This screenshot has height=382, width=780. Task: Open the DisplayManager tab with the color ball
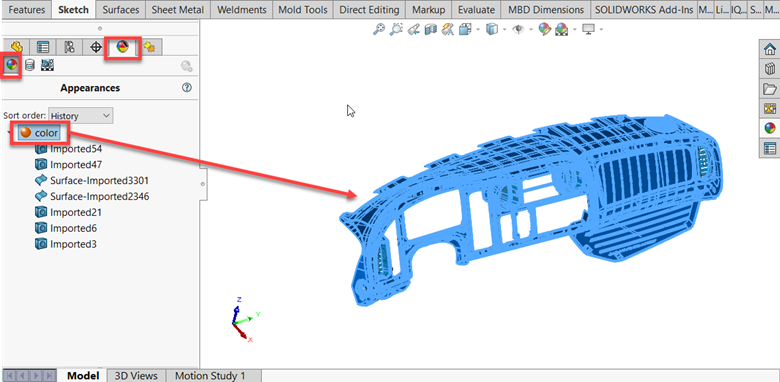pyautogui.click(x=122, y=47)
